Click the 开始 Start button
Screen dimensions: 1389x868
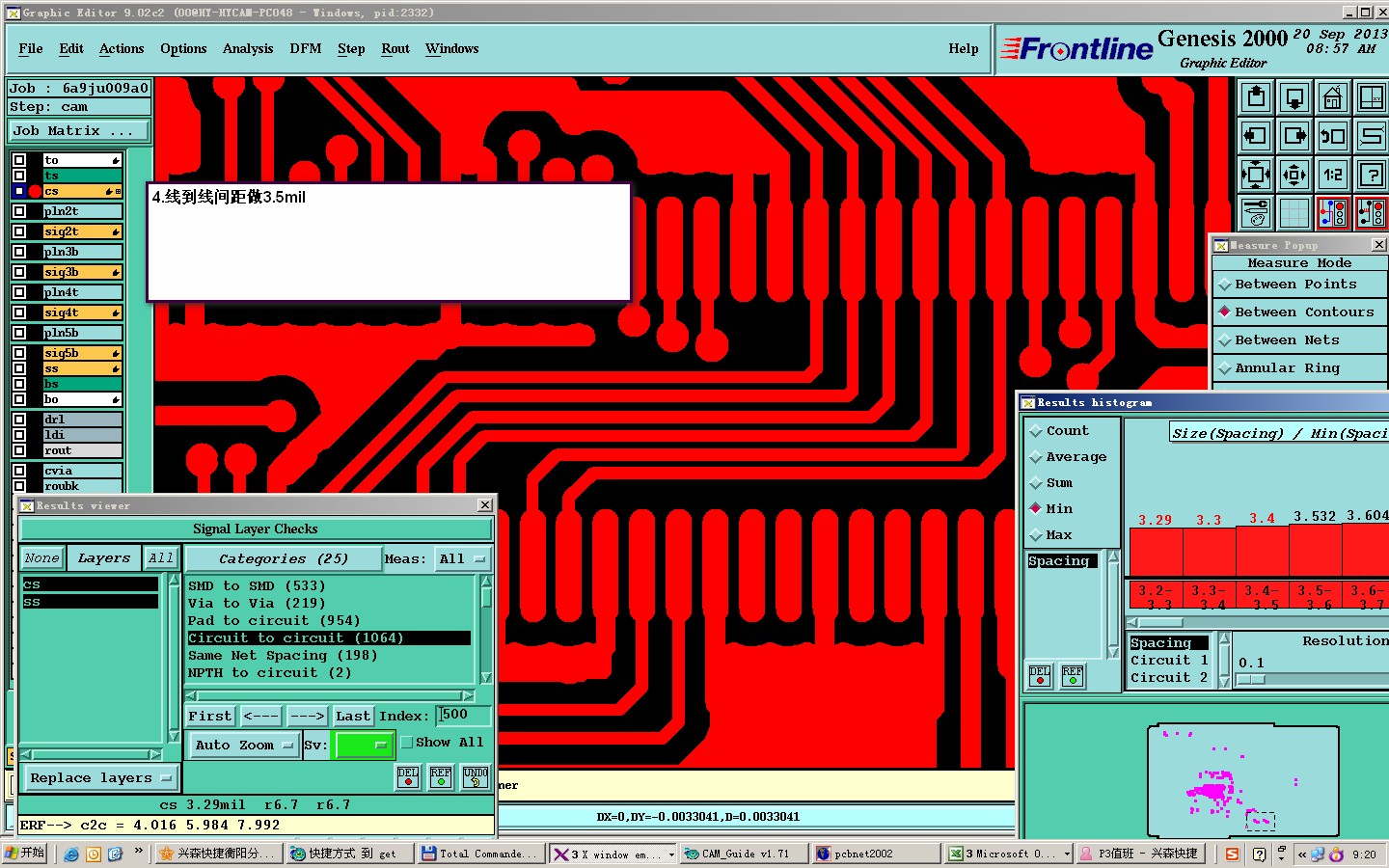(x=25, y=854)
